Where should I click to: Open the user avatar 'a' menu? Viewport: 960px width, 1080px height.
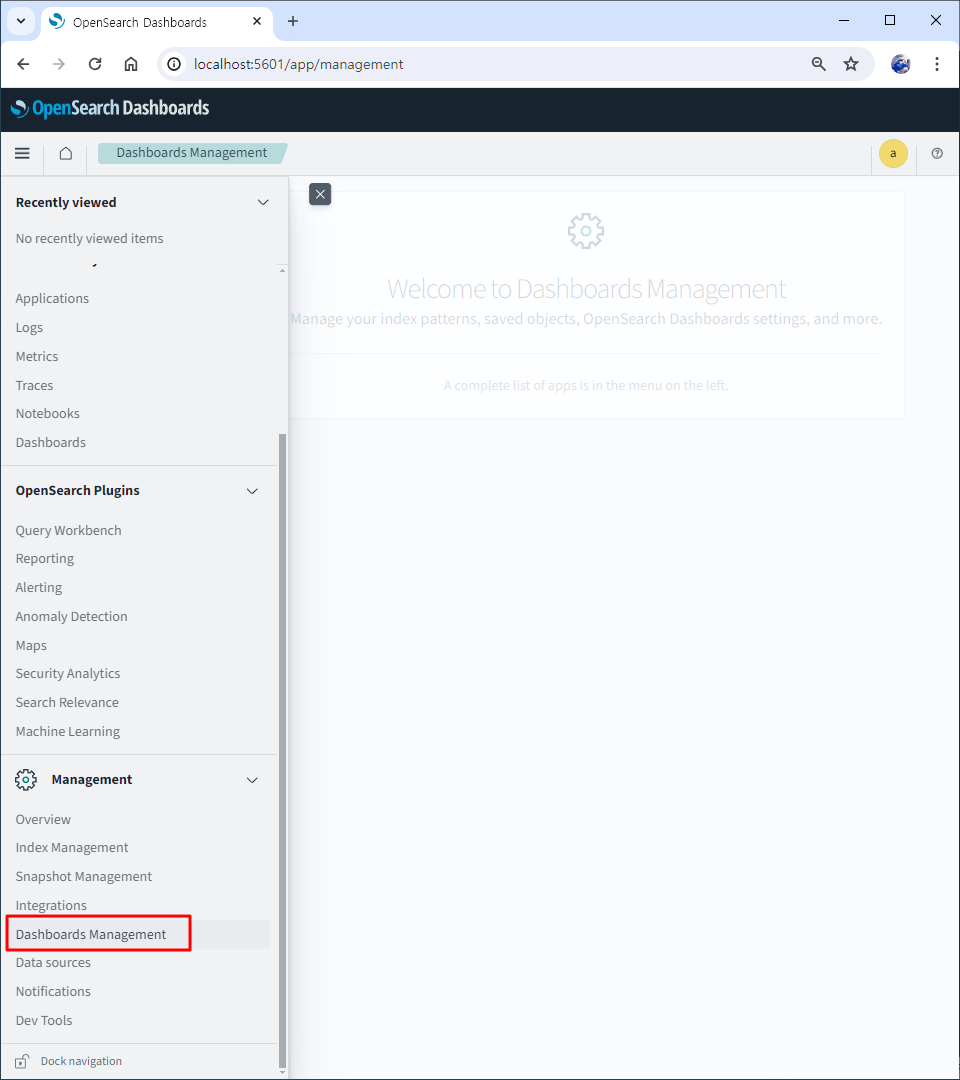click(893, 154)
